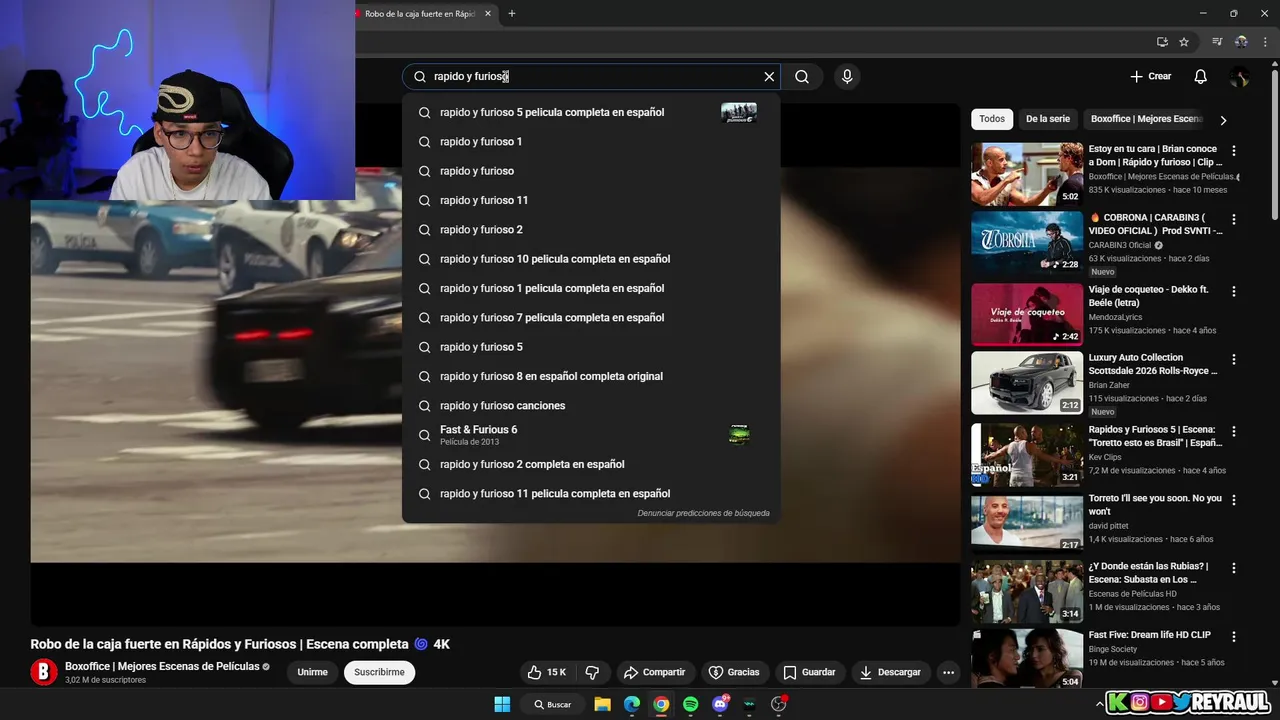Choose suggestion 'rapido y furioso 2'
The width and height of the screenshot is (1280, 720).
[x=591, y=230]
